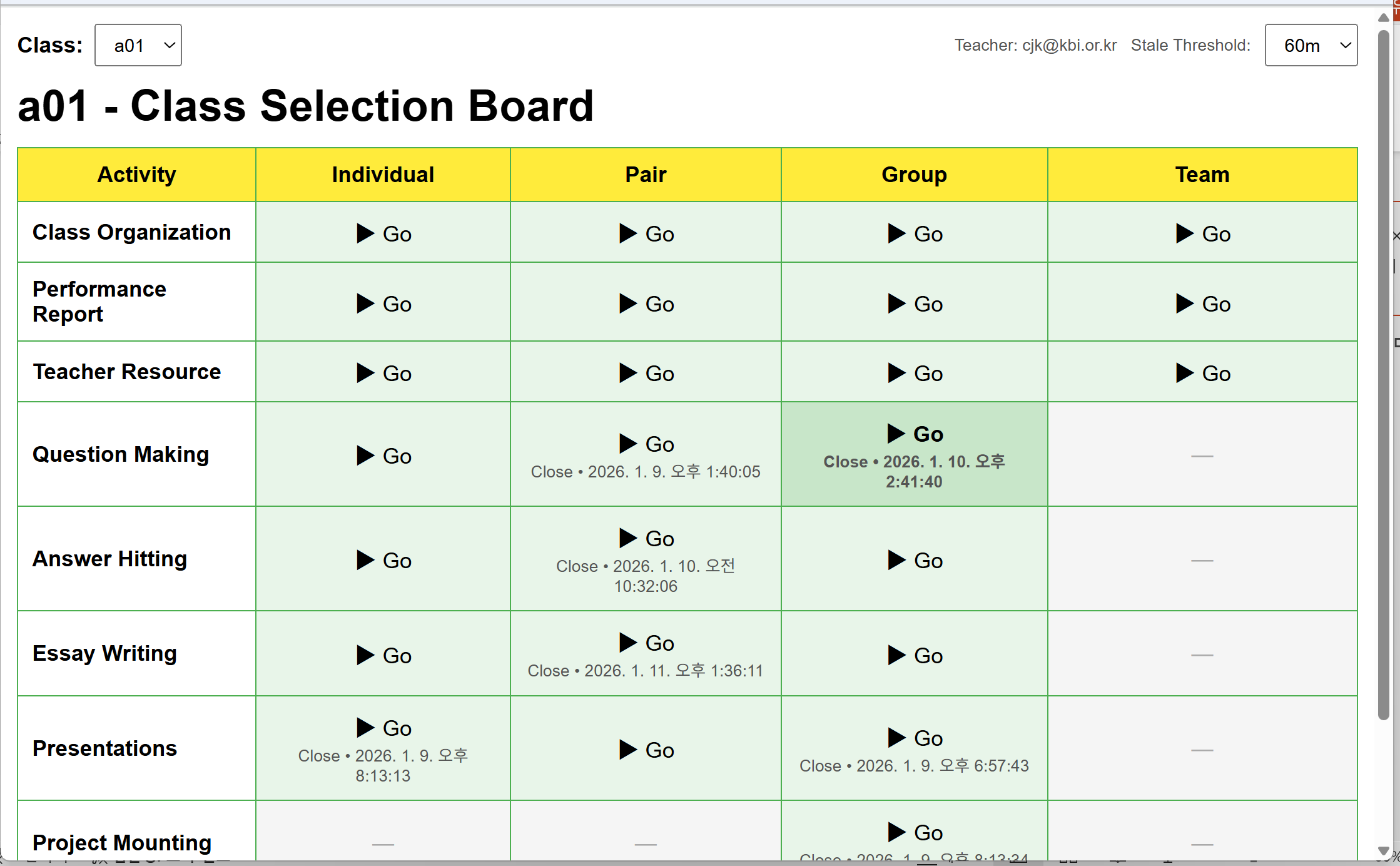Go to Class Organization Group
This screenshot has width=1400, height=866.
point(915,234)
